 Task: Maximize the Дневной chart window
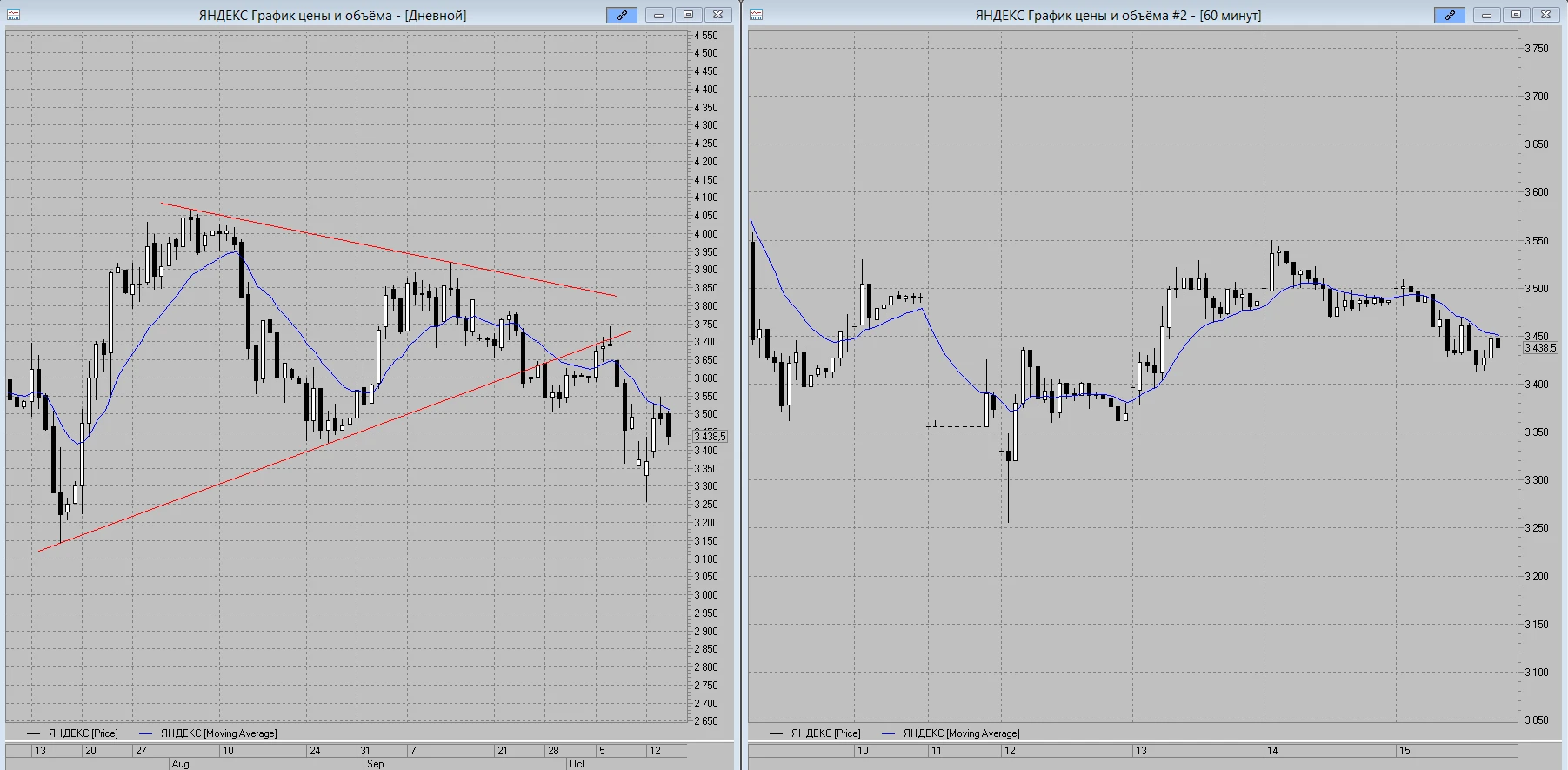pos(688,15)
